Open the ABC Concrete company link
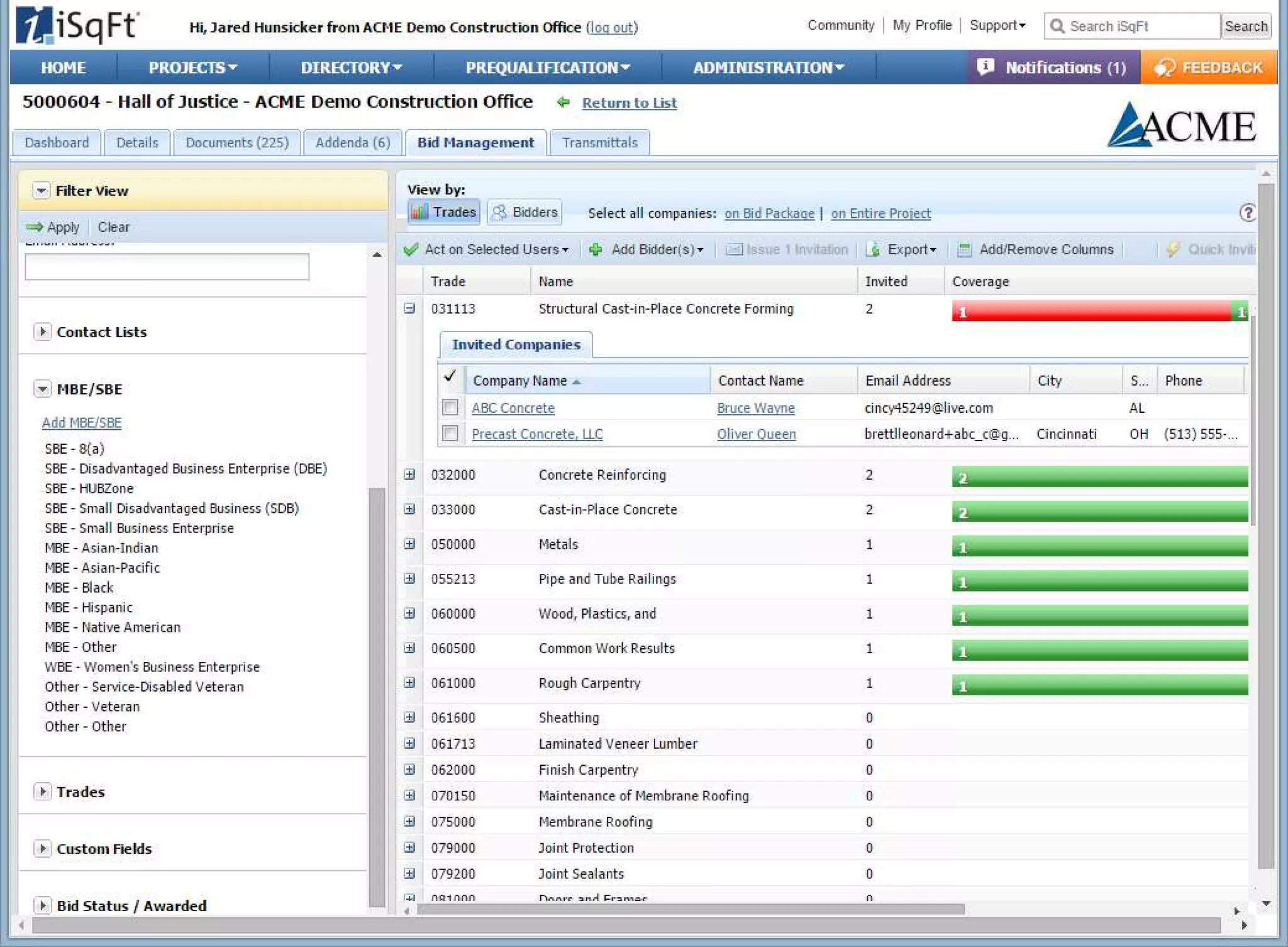The width and height of the screenshot is (1288, 947). coord(513,408)
